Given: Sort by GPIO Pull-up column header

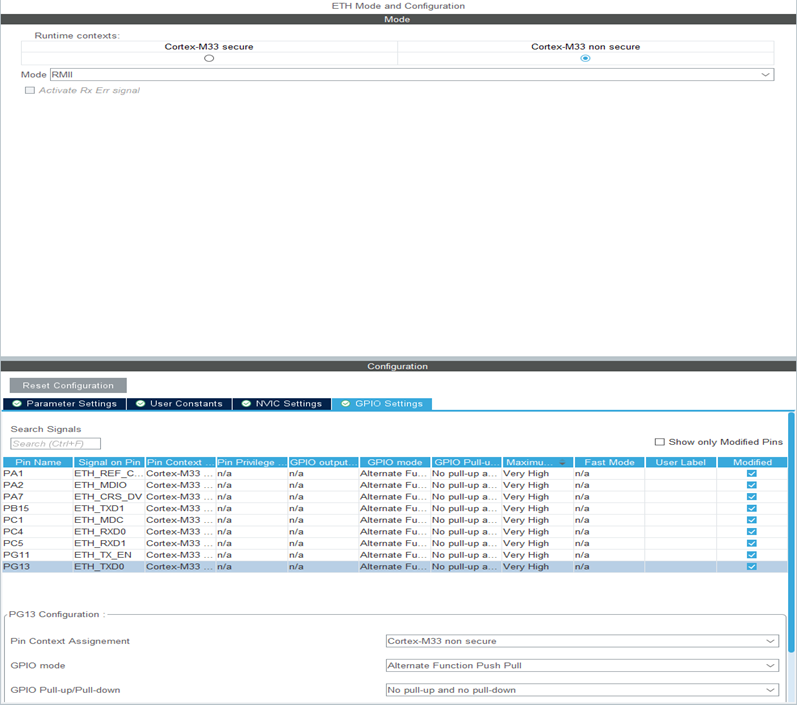Looking at the screenshot, I should pyautogui.click(x=467, y=462).
